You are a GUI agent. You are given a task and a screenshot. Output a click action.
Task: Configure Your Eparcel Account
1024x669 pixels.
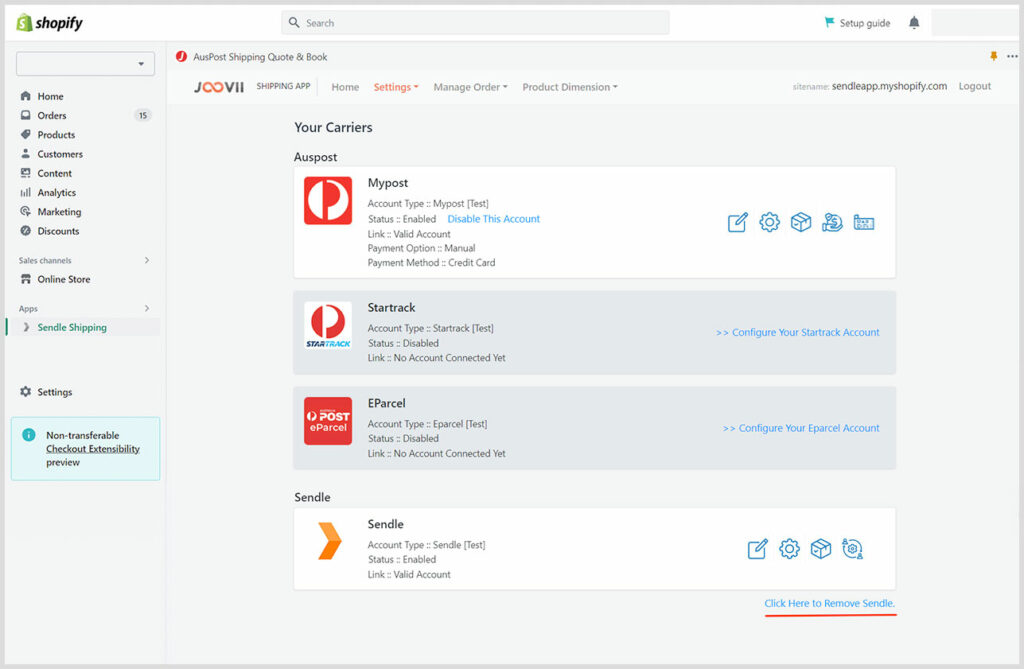point(801,428)
